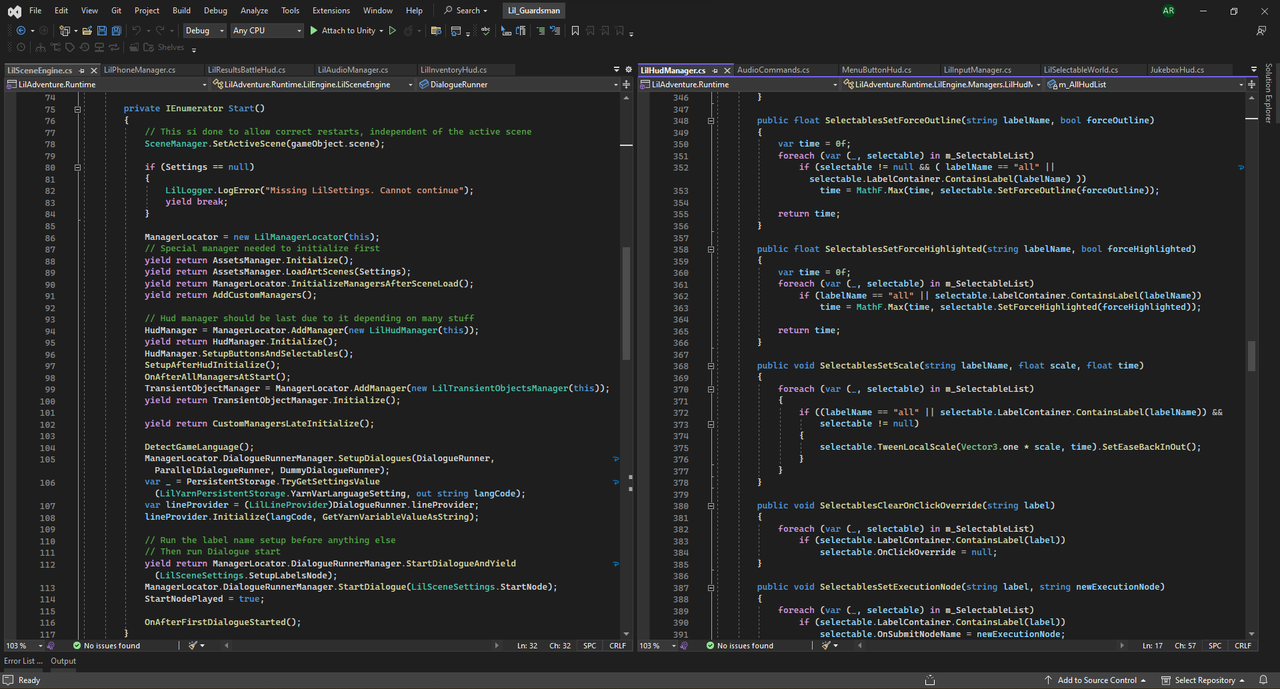Click Add to Source Control button
The image size is (1280, 689).
1097,680
